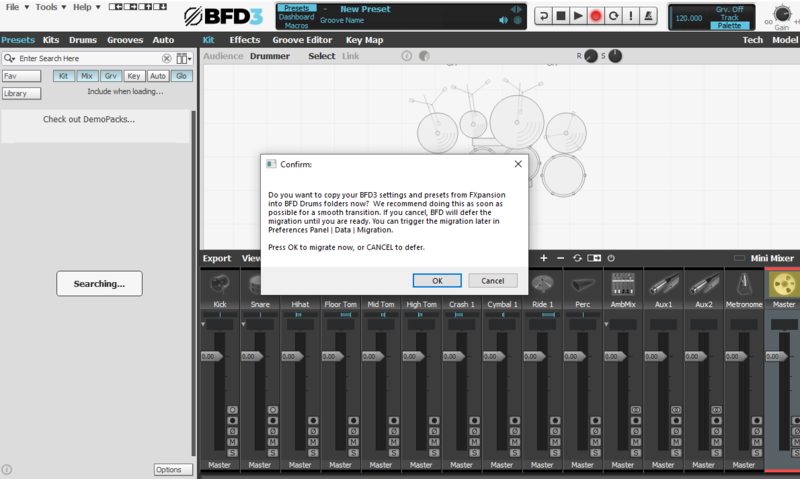
Task: Click the panic exclamation button
Action: (631, 16)
